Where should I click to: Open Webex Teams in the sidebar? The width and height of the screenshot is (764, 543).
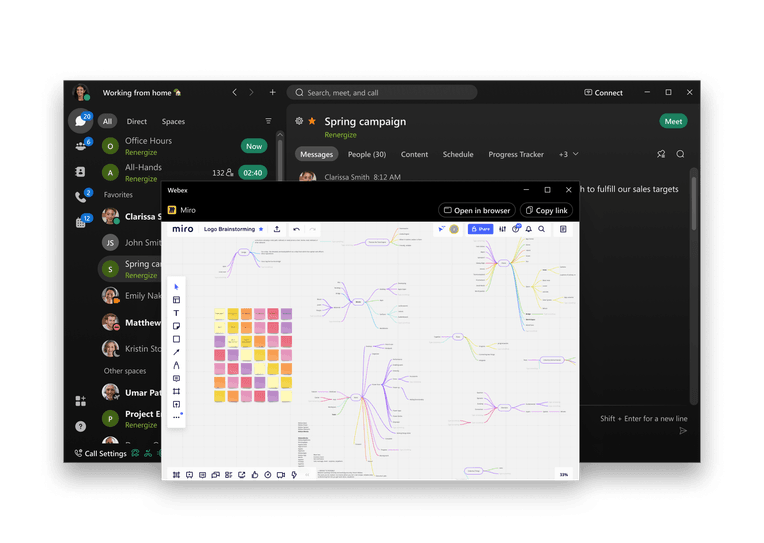[80, 146]
